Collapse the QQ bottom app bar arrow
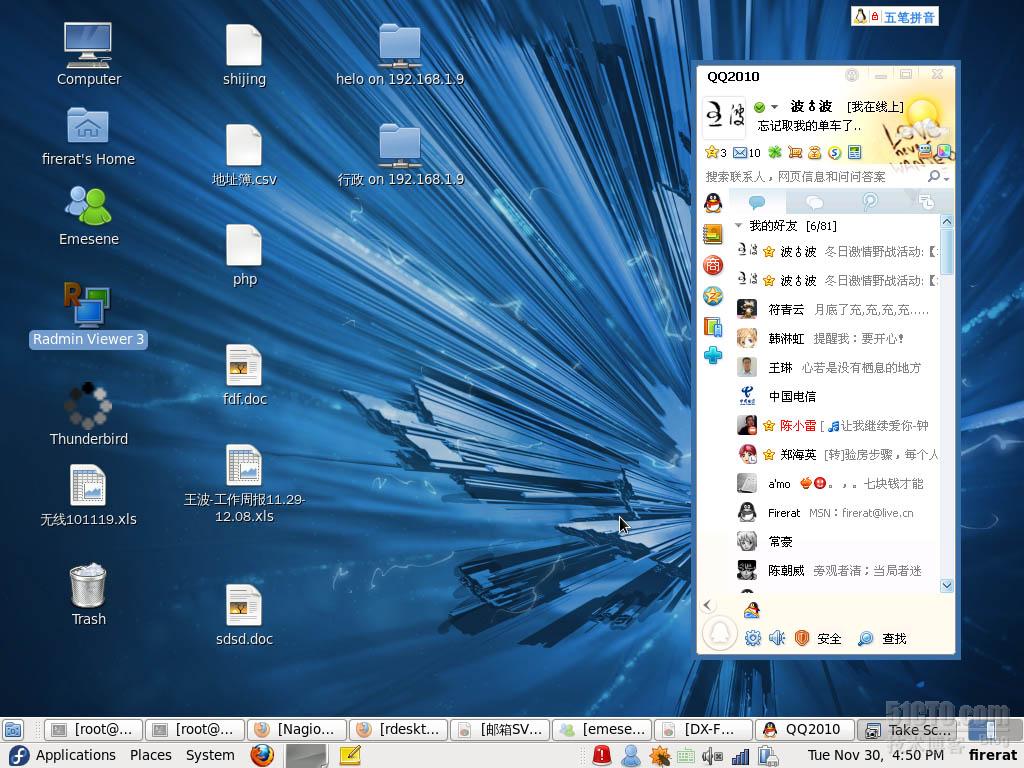Viewport: 1024px width, 768px height. coord(708,605)
